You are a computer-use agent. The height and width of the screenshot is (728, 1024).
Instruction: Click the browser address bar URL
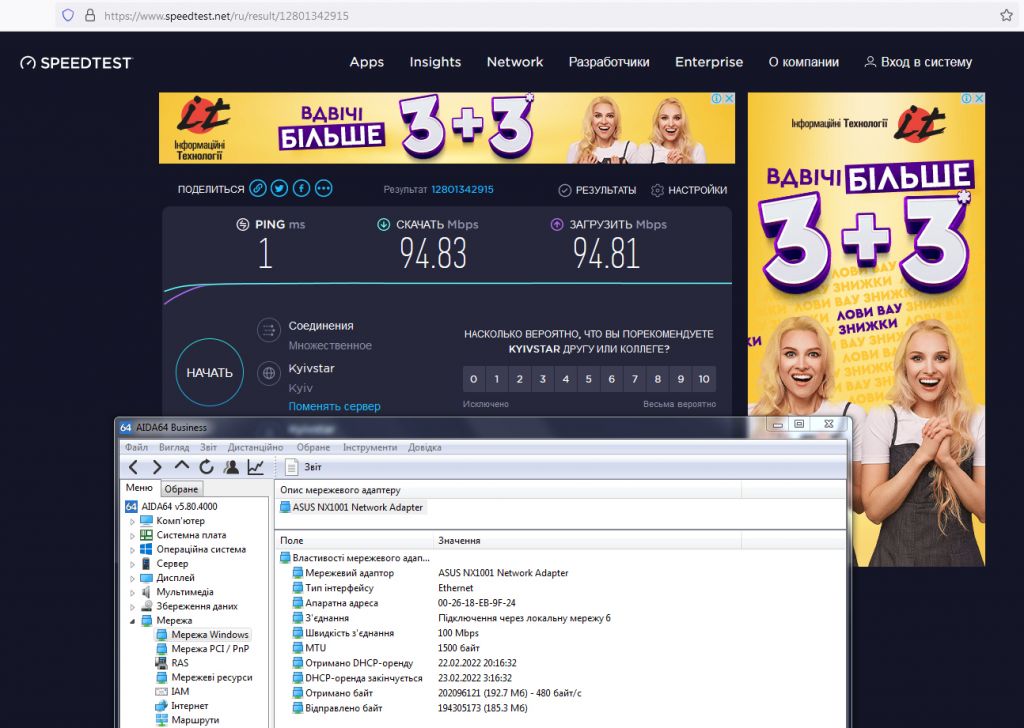point(227,15)
